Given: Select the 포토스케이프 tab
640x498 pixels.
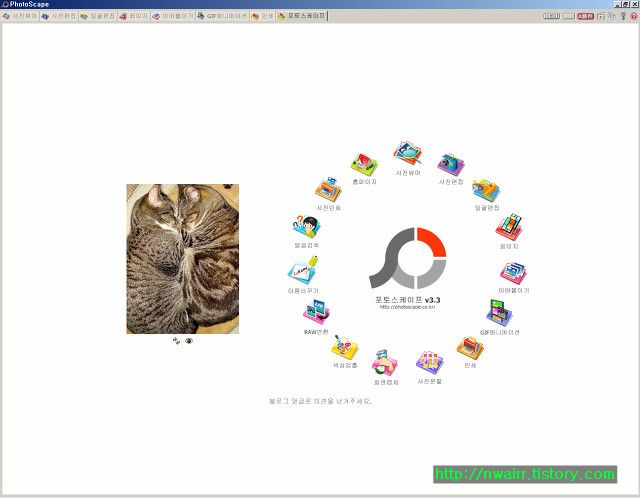Looking at the screenshot, I should click(302, 16).
